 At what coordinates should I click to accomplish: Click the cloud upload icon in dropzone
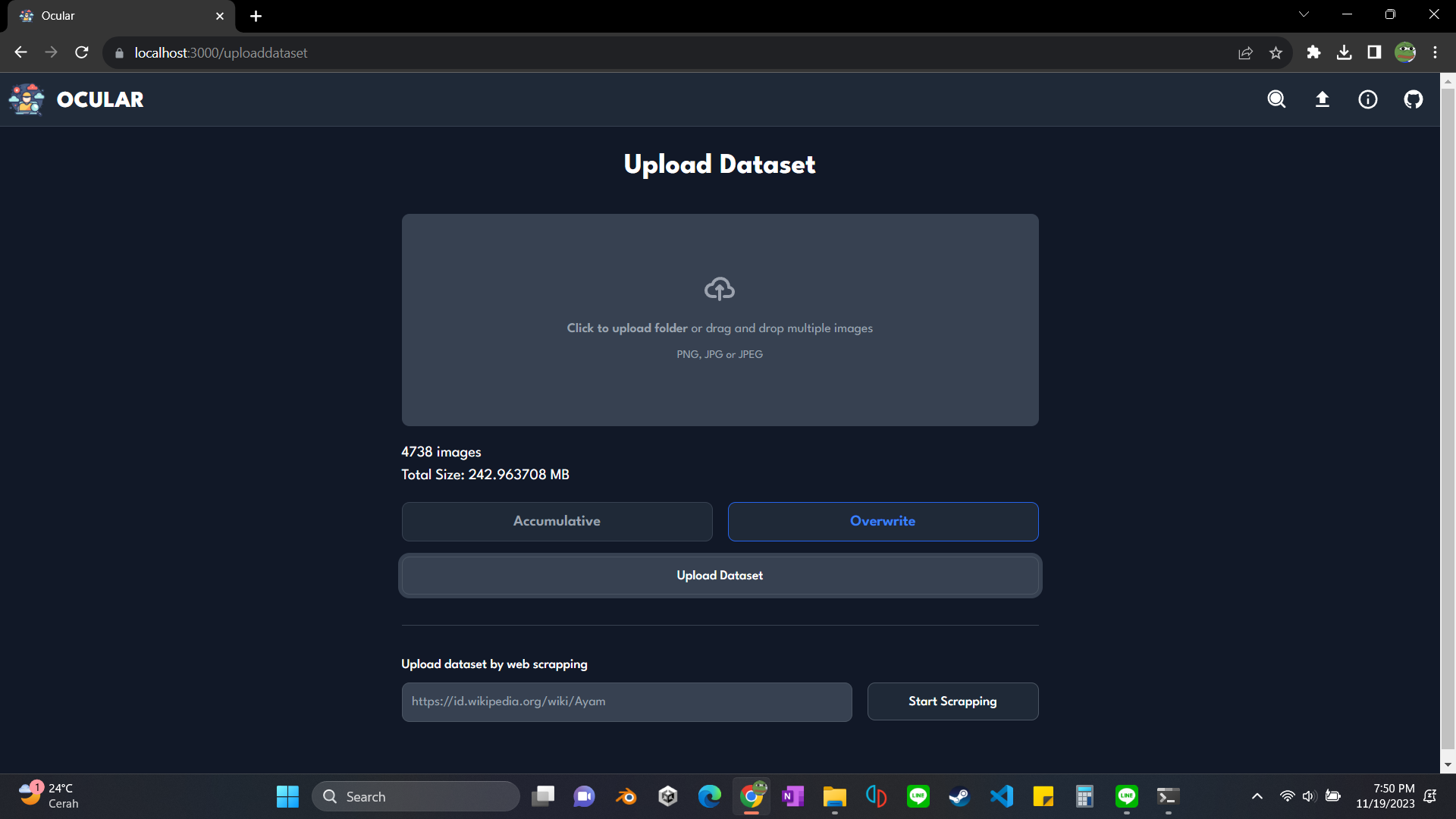point(719,289)
